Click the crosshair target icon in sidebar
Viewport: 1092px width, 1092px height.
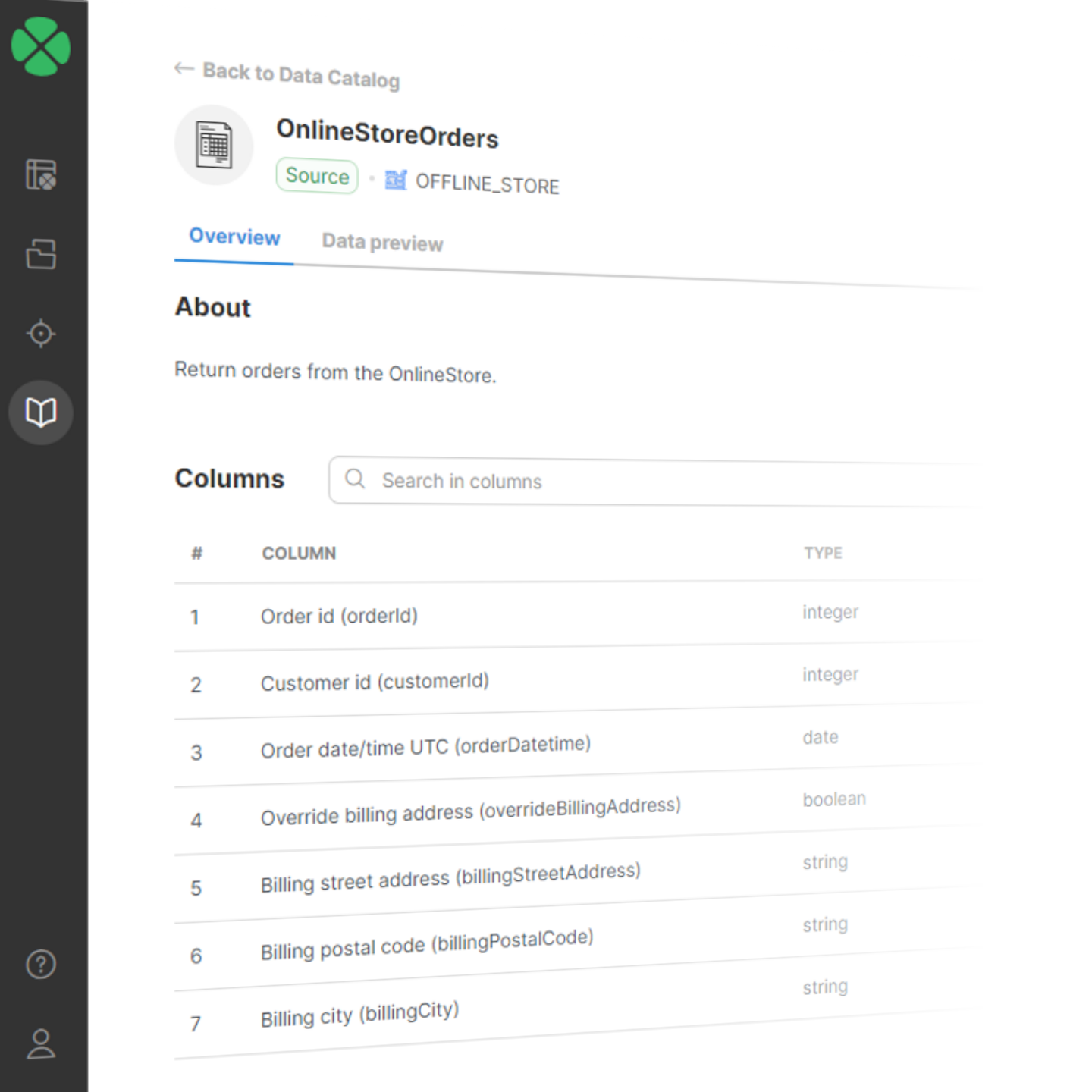(40, 333)
